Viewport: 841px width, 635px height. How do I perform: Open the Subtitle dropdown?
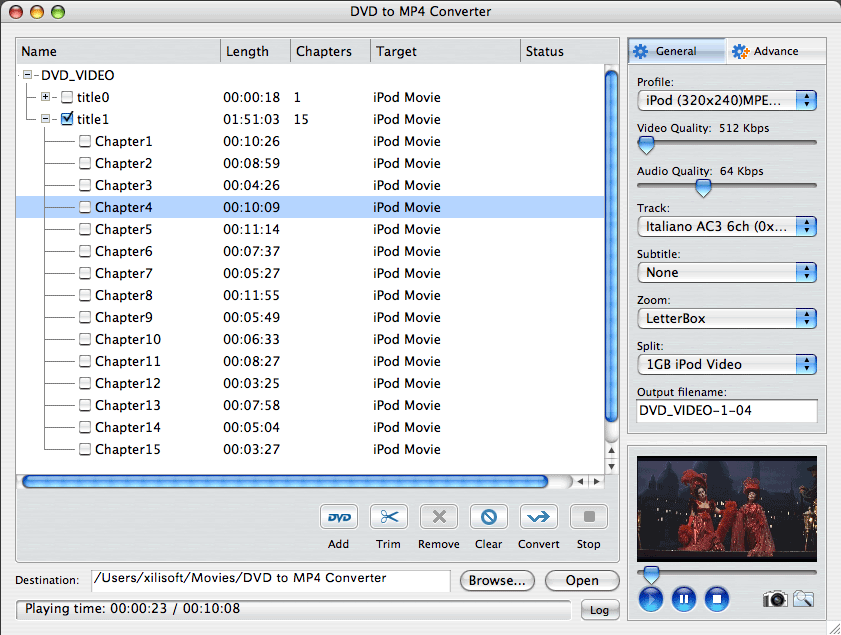[x=727, y=272]
